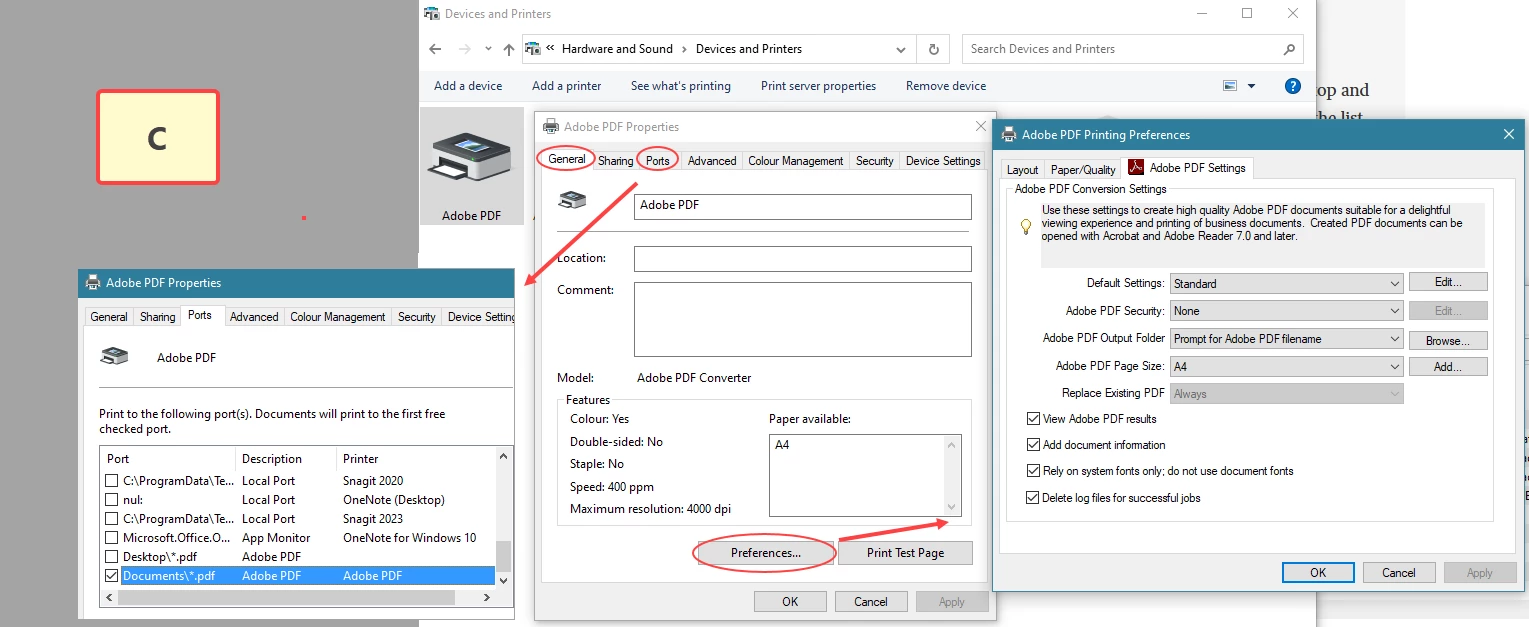Close the Adobe PDF Properties dialog with X
This screenshot has height=627, width=1529.
[981, 127]
